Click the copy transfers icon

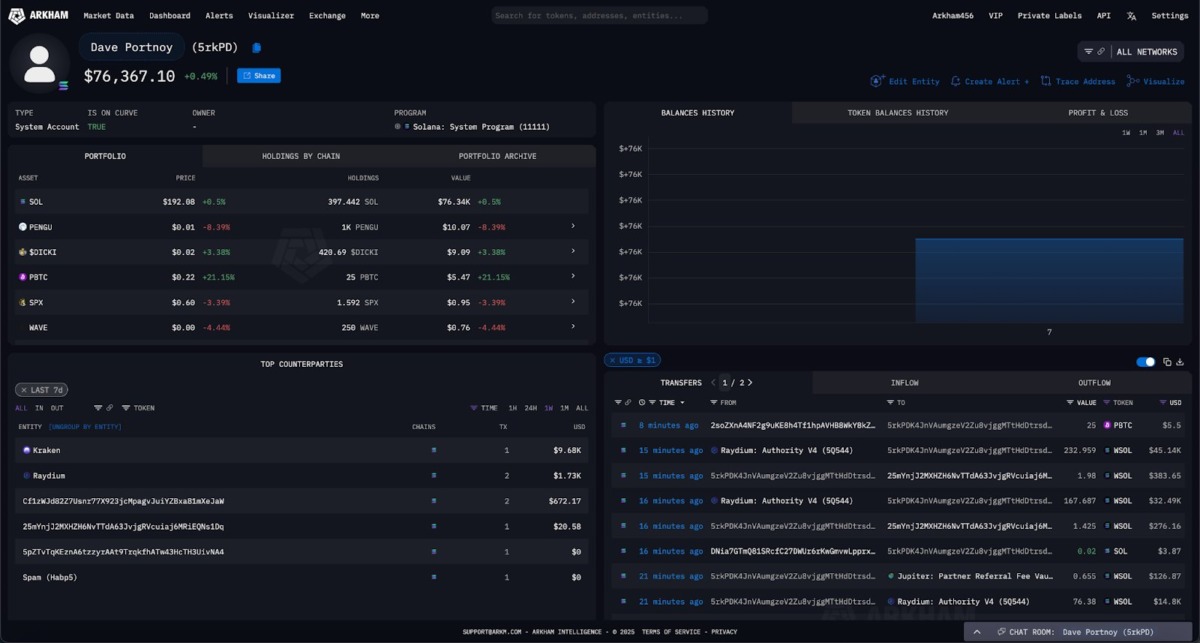(x=1167, y=362)
